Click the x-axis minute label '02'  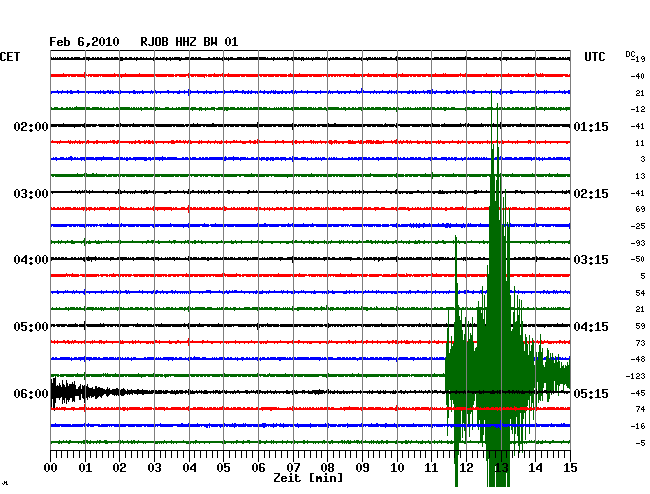tap(119, 468)
